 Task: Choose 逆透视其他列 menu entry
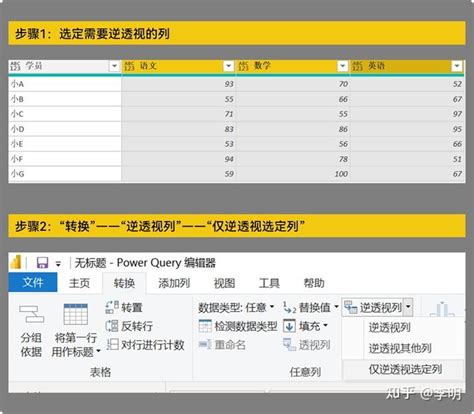[x=400, y=348]
